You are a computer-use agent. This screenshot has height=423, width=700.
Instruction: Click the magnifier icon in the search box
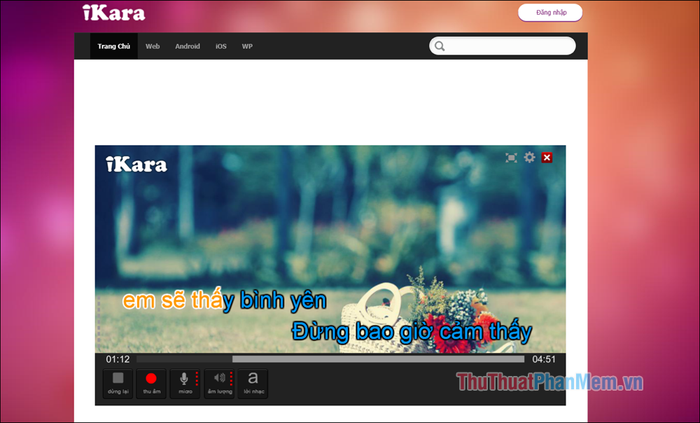click(440, 46)
